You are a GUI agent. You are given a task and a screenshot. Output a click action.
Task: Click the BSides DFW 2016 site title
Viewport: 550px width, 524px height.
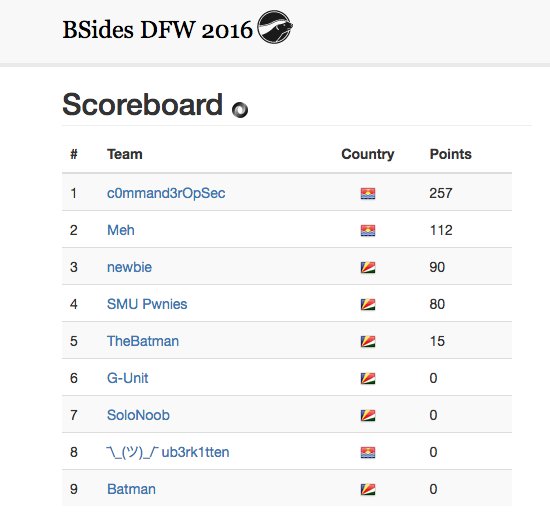pos(157,29)
